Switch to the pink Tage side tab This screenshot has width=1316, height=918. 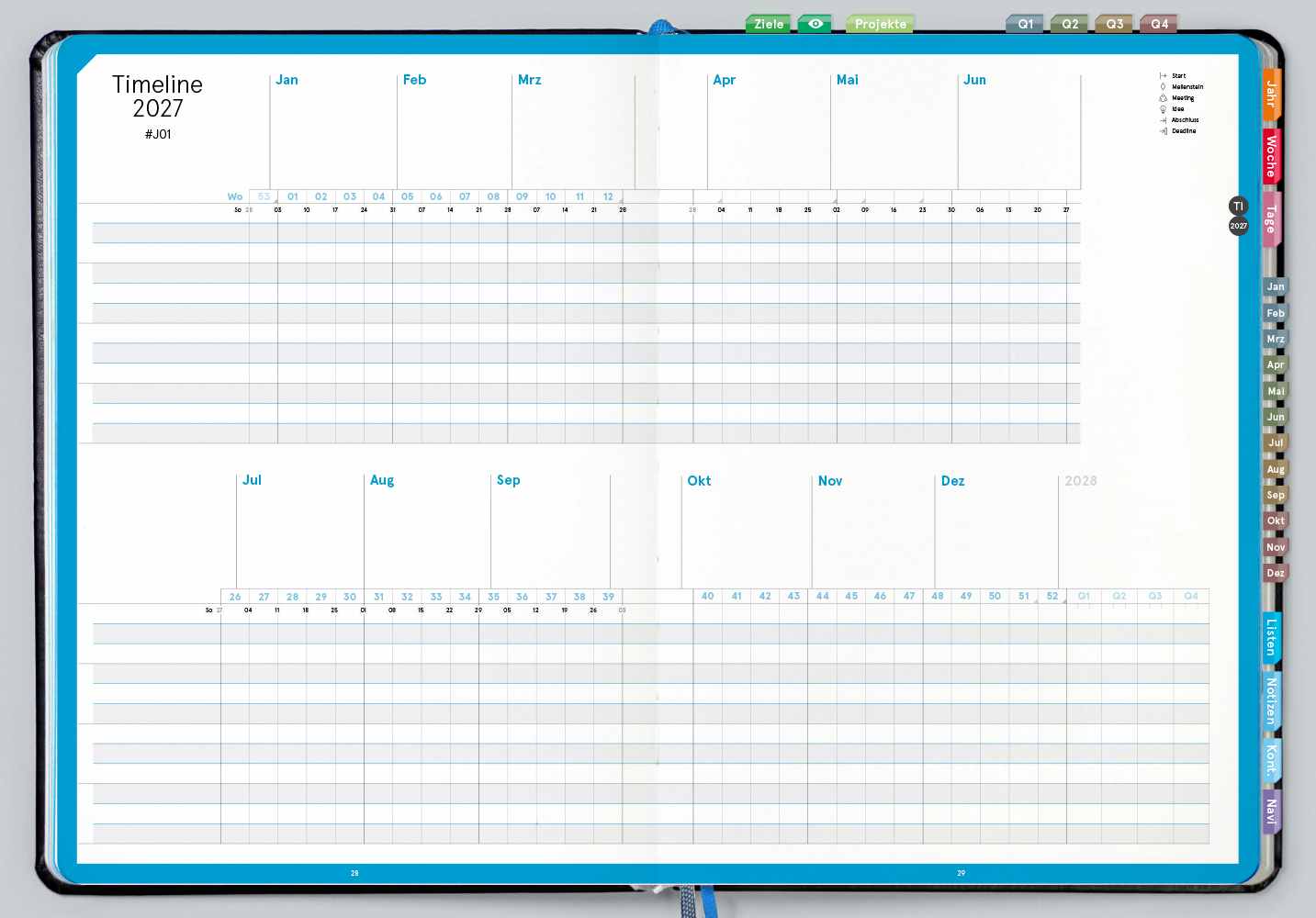point(1271,218)
